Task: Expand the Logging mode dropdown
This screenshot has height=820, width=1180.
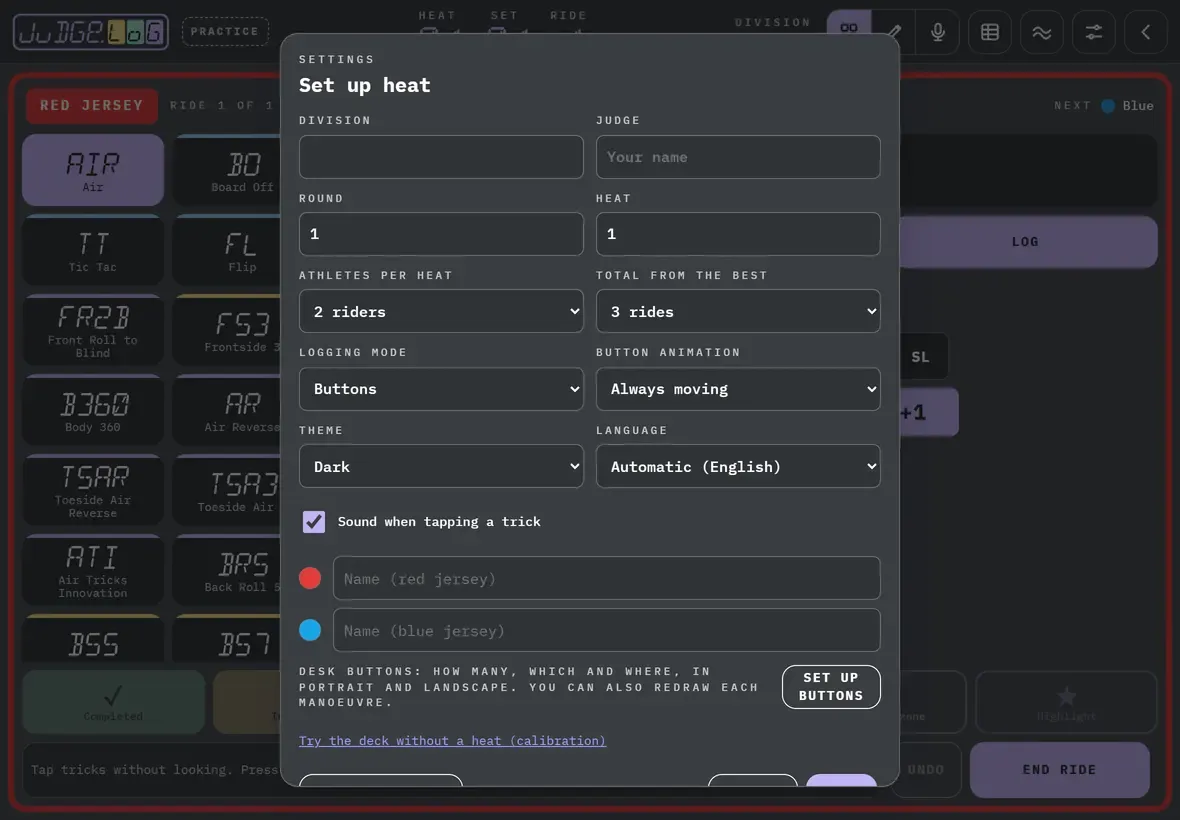Action: pos(441,389)
